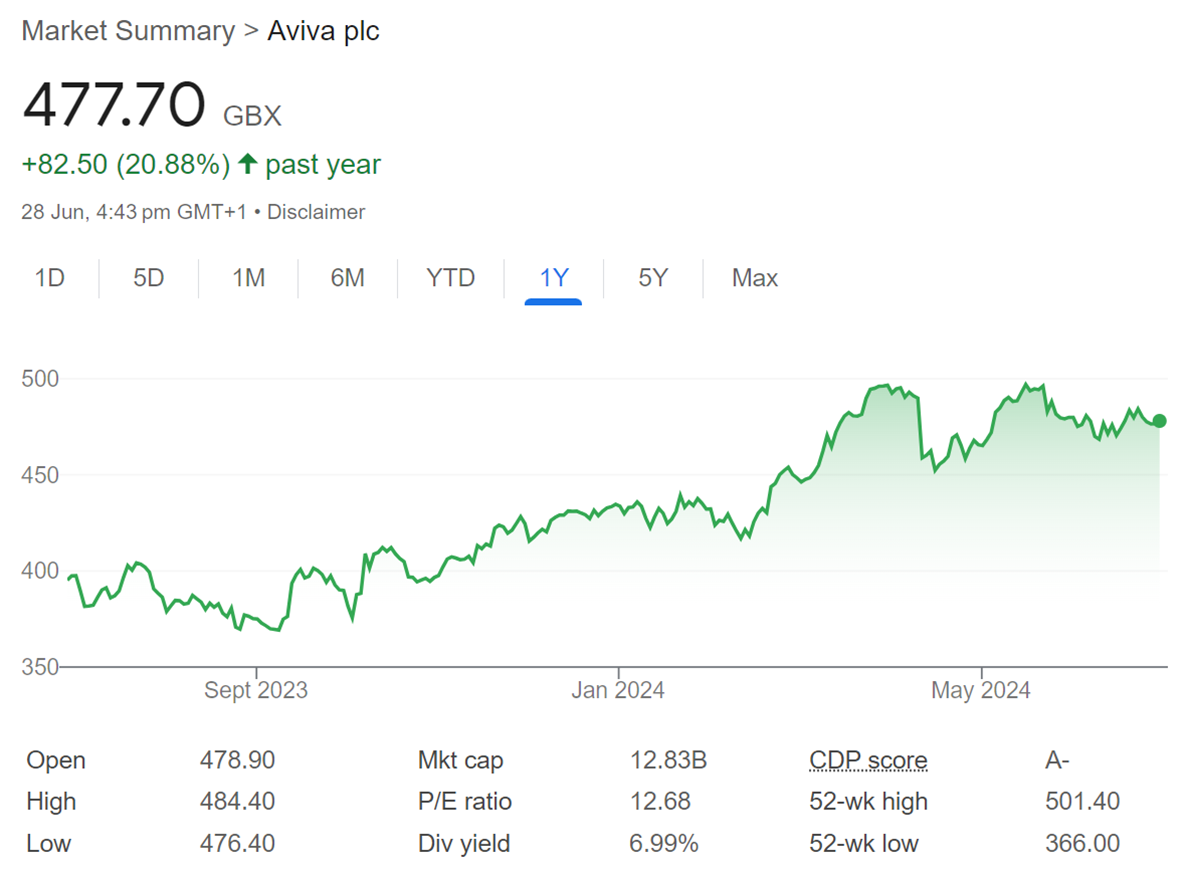Click the 450 y-axis label
This screenshot has height=876, width=1187.
[x=40, y=475]
